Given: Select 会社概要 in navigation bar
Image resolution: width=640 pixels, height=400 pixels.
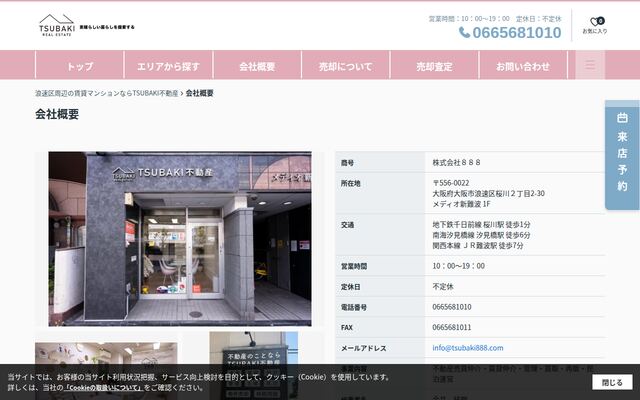Looking at the screenshot, I should pyautogui.click(x=257, y=66).
